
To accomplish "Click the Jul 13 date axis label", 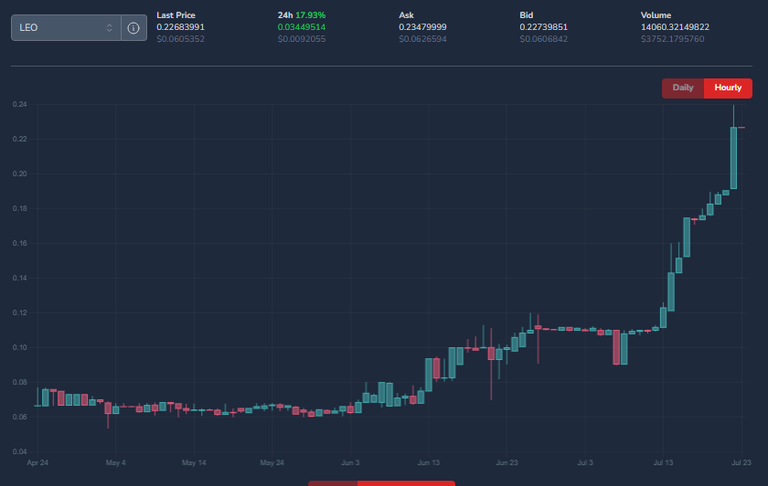I will point(663,462).
